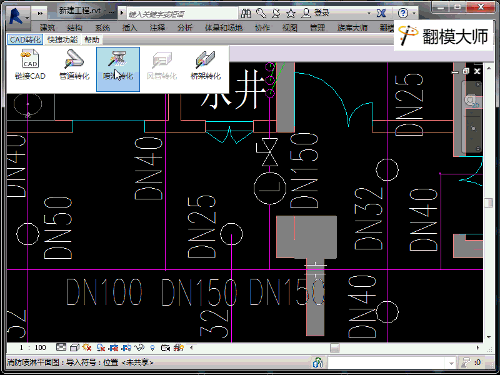Open the 建筑 ribbon tab
The height and width of the screenshot is (375, 500).
coord(47,27)
